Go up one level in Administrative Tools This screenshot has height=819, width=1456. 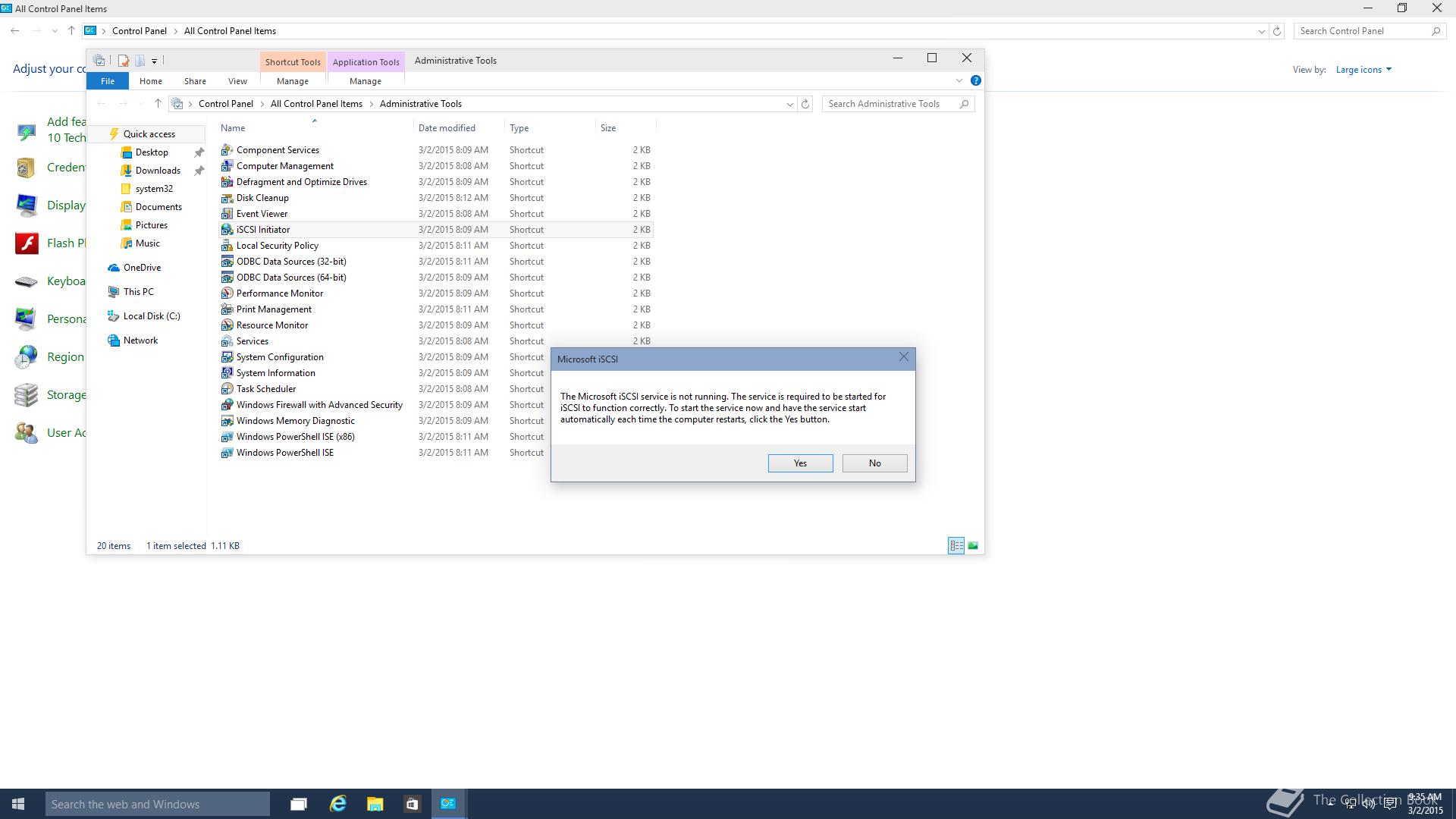tap(158, 104)
